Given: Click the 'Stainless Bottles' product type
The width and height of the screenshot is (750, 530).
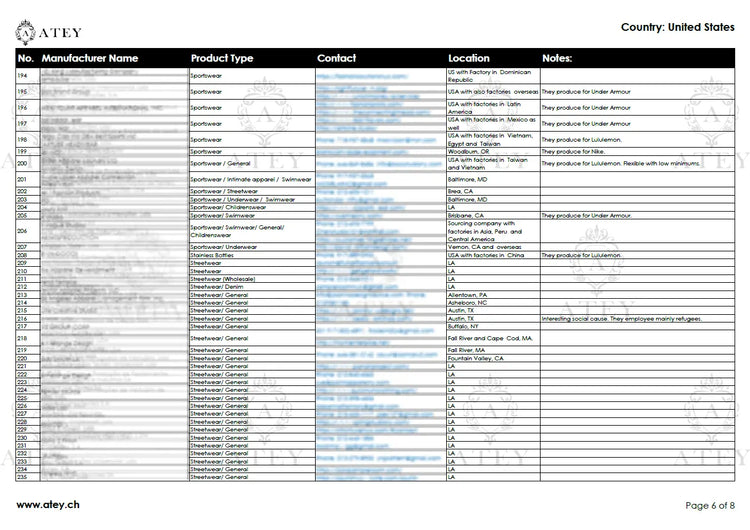Looking at the screenshot, I should point(212,255).
